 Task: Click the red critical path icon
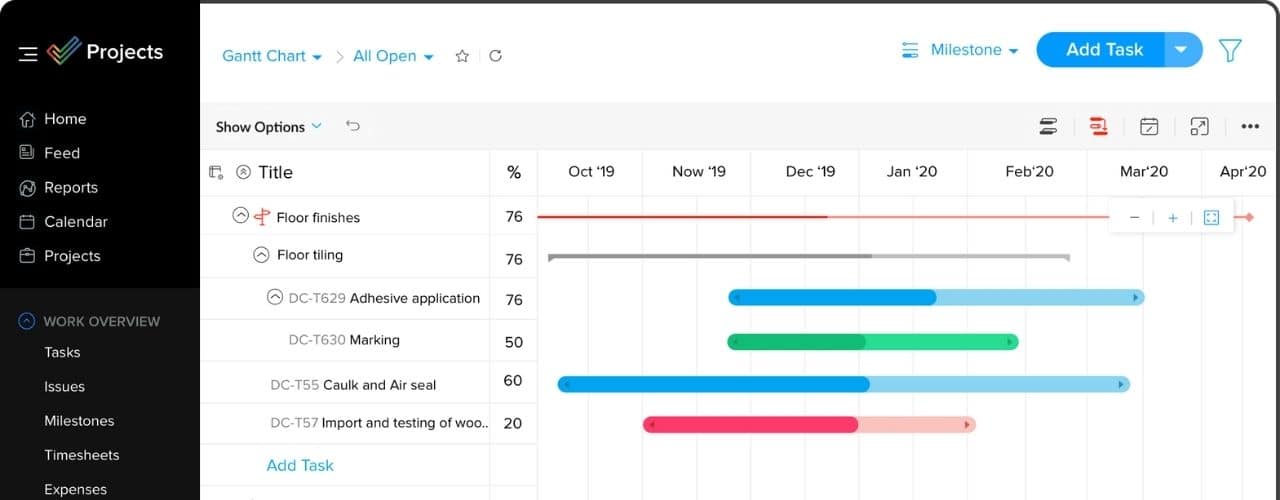(1098, 126)
